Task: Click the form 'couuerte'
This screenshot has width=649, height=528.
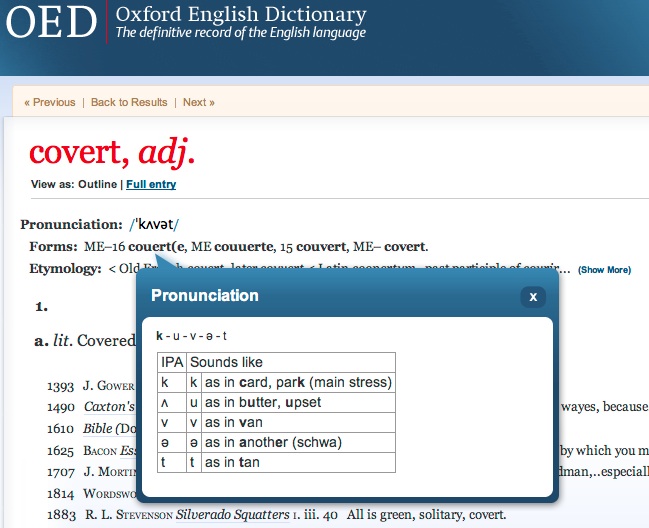Action: click(243, 247)
